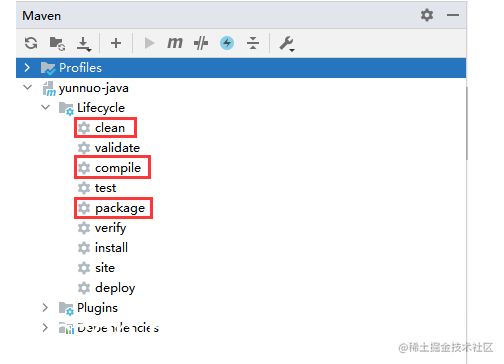Select the verify lifecycle phase
The image size is (504, 364).
110,228
